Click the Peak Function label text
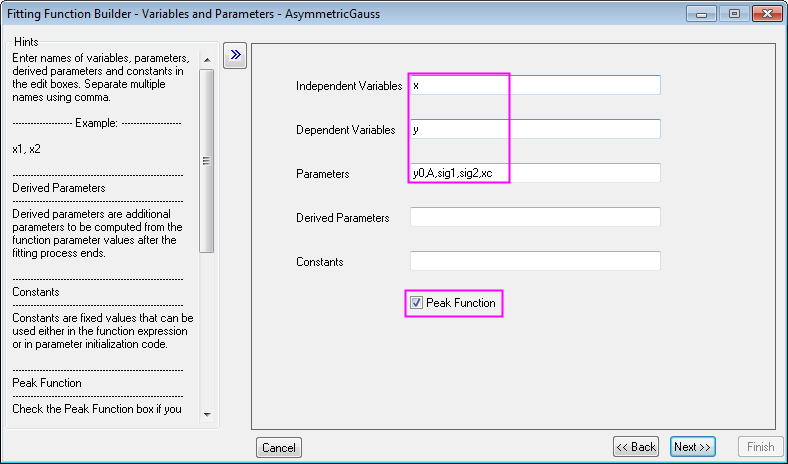 pyautogui.click(x=460, y=302)
